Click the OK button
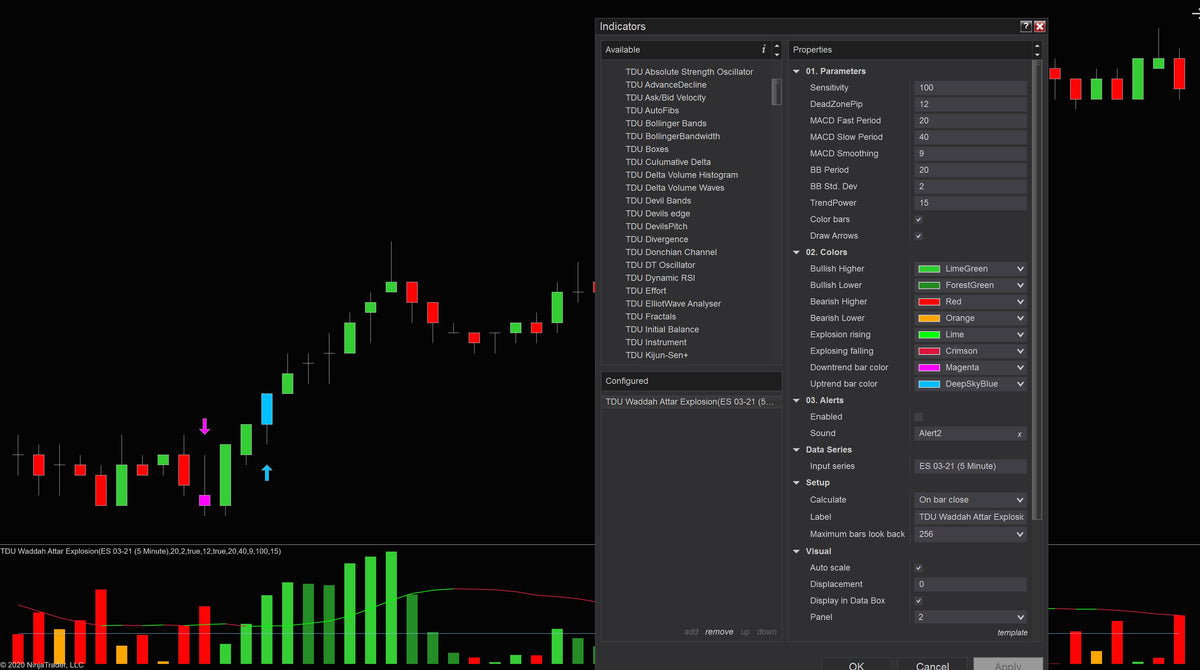 [x=856, y=664]
